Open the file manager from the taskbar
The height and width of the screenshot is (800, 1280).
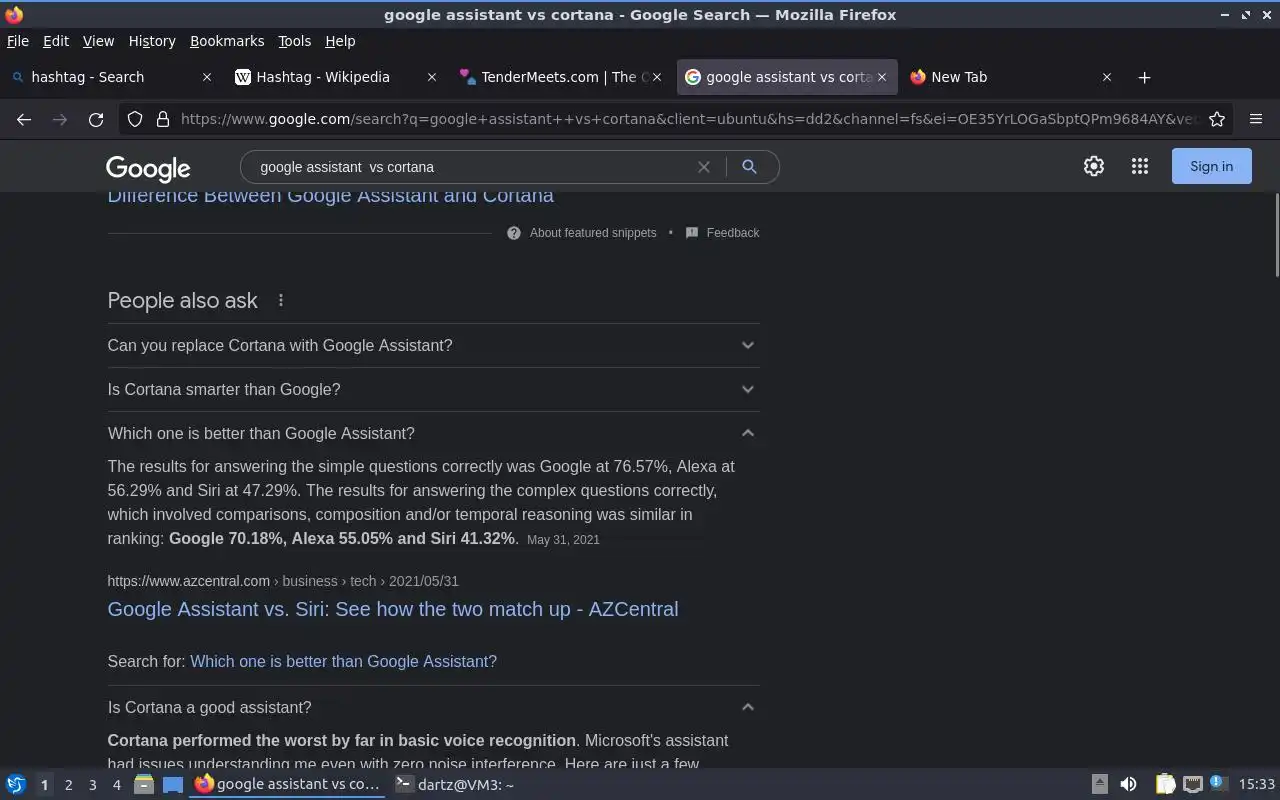144,785
